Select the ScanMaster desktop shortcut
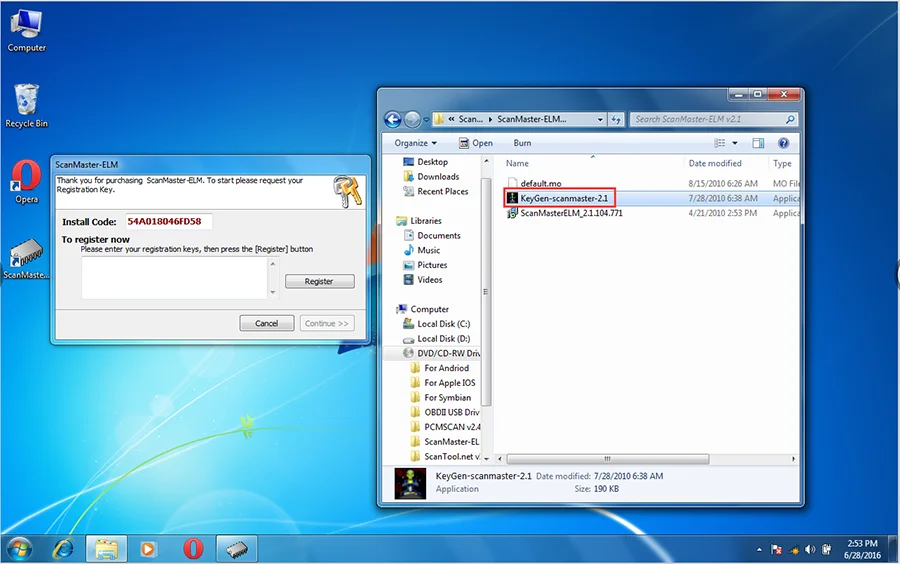 click(26, 259)
